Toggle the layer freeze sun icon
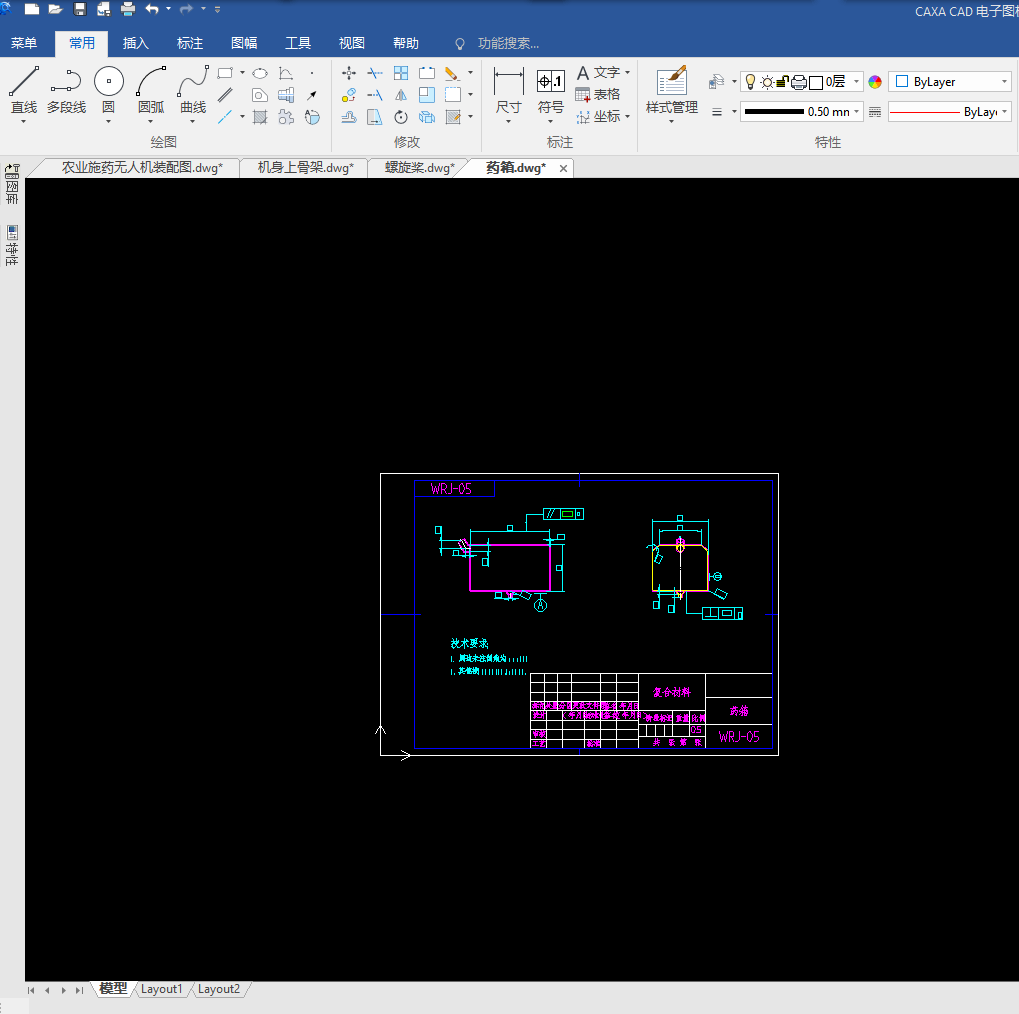The image size is (1019, 1014). [x=767, y=82]
